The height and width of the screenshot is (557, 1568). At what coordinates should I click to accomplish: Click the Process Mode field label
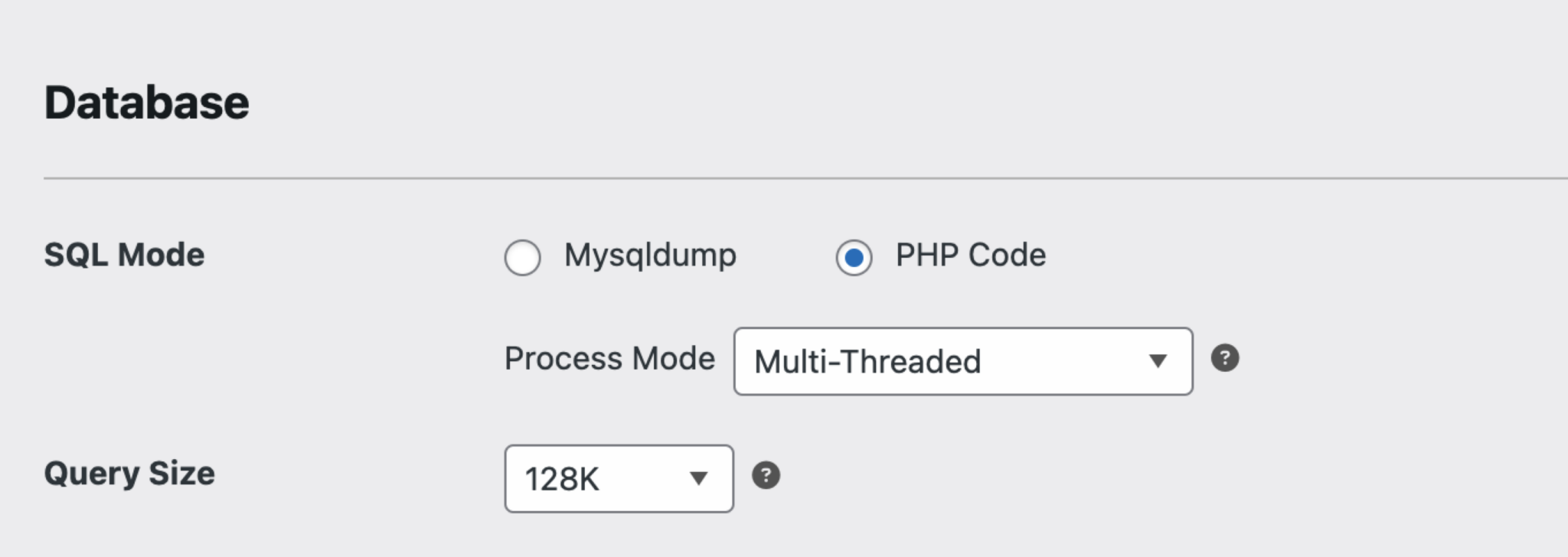609,359
